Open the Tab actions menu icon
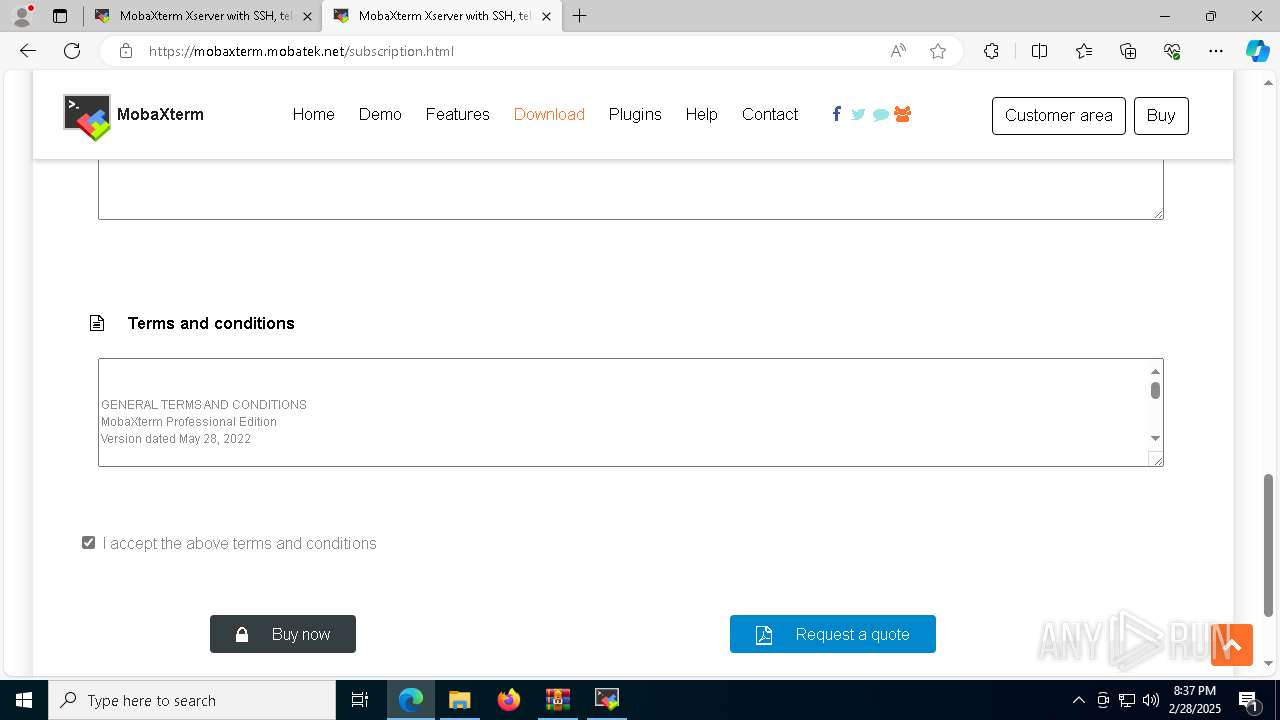1280x720 pixels. 60,16
